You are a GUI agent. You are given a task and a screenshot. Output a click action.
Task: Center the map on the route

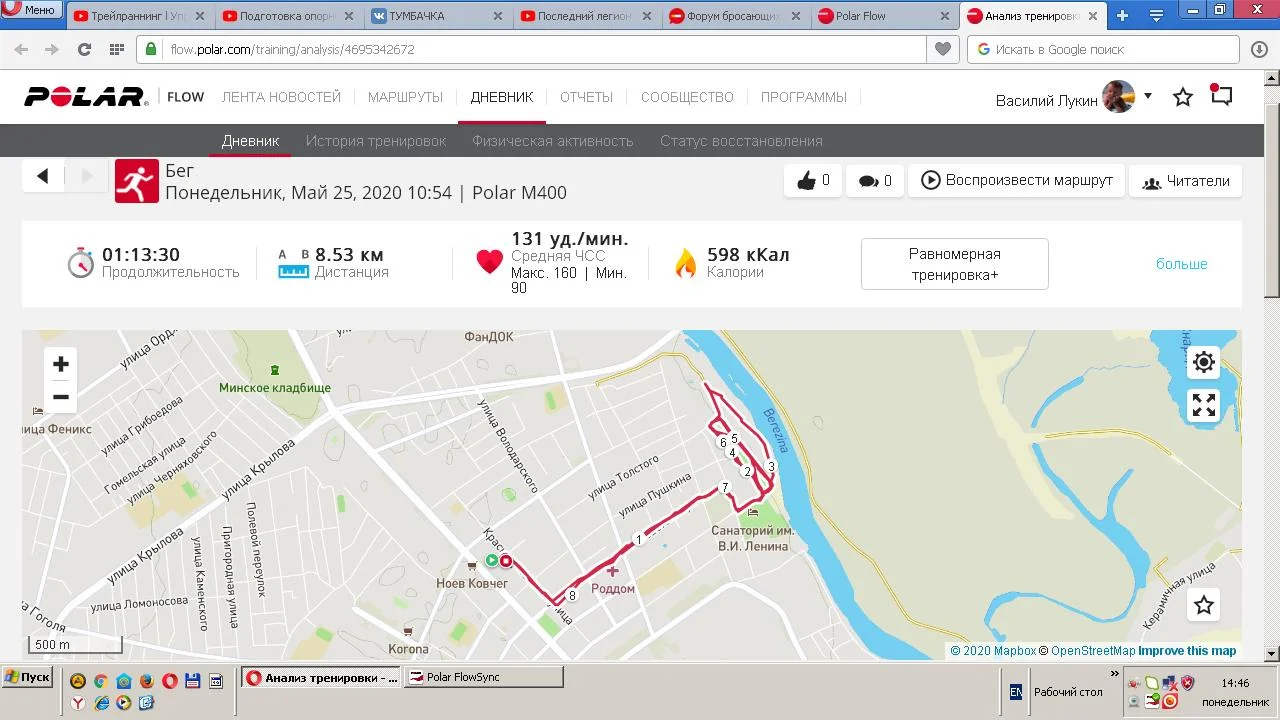point(1204,362)
